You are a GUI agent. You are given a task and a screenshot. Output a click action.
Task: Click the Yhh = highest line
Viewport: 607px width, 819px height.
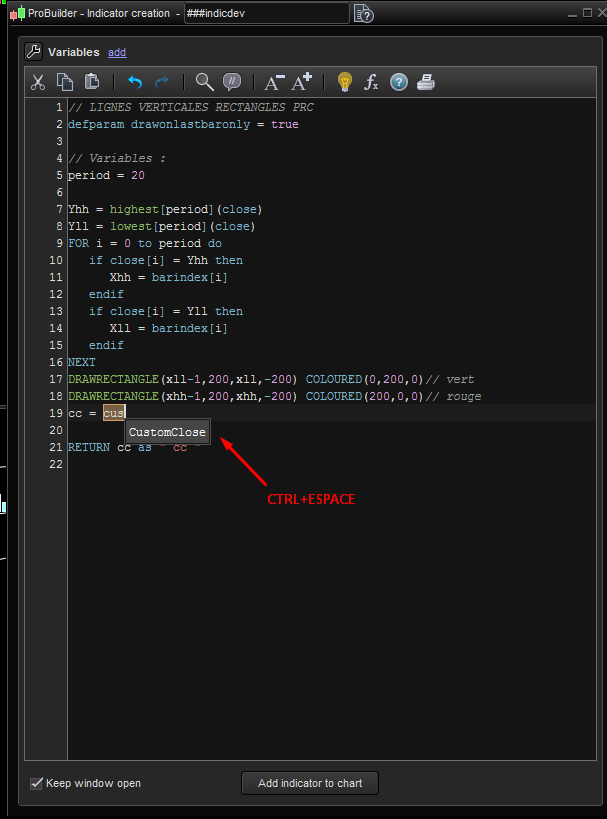coord(165,209)
